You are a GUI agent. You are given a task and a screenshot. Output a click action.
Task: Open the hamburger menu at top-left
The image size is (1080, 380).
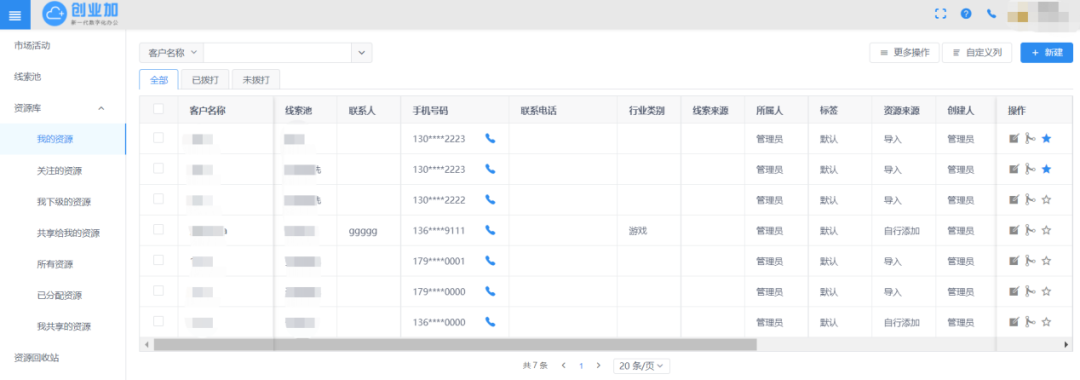coord(15,14)
